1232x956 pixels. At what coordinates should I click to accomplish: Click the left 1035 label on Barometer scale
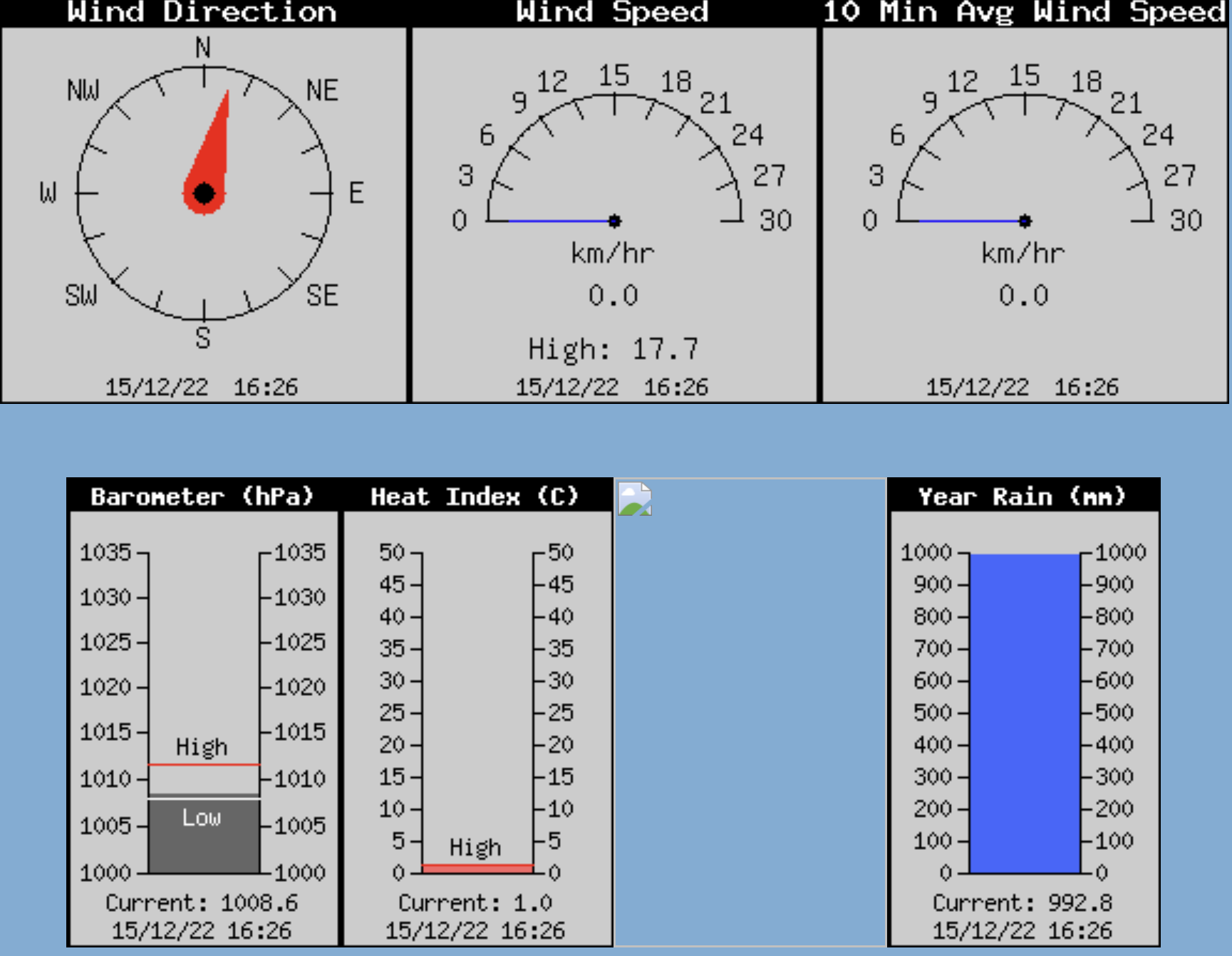tap(106, 552)
